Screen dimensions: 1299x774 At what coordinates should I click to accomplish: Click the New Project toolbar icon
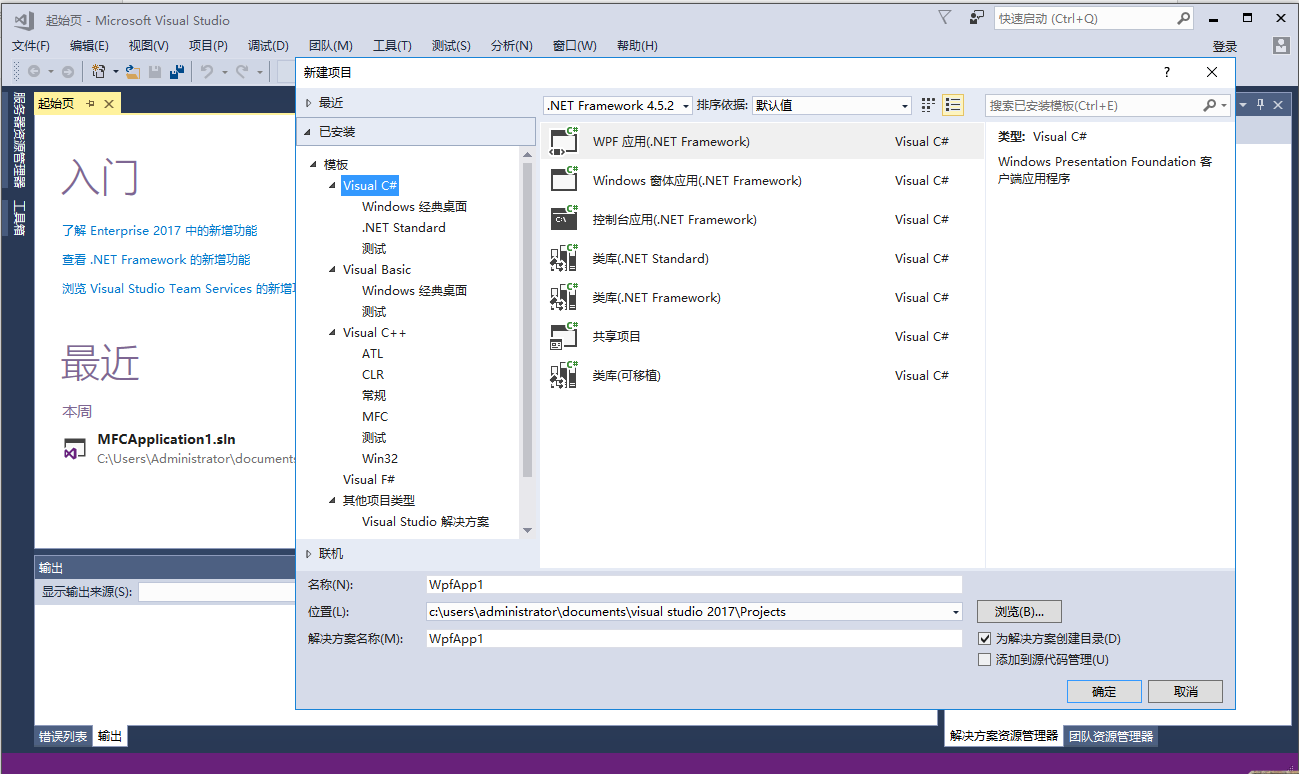(99, 71)
